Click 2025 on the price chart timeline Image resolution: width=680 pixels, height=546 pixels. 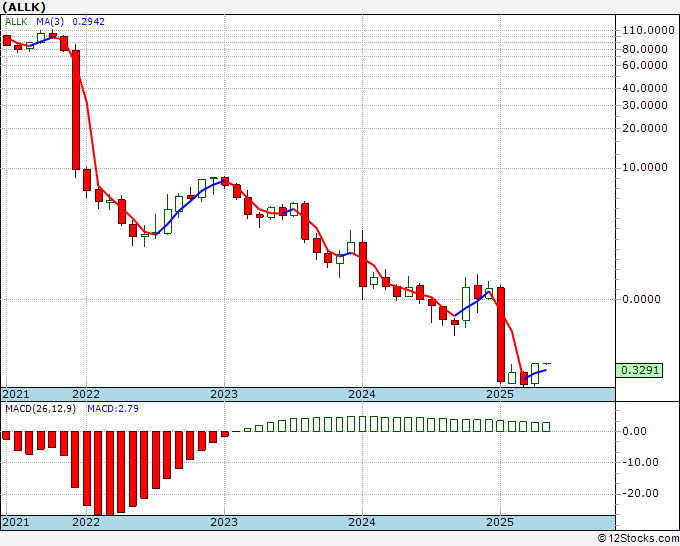click(x=500, y=394)
